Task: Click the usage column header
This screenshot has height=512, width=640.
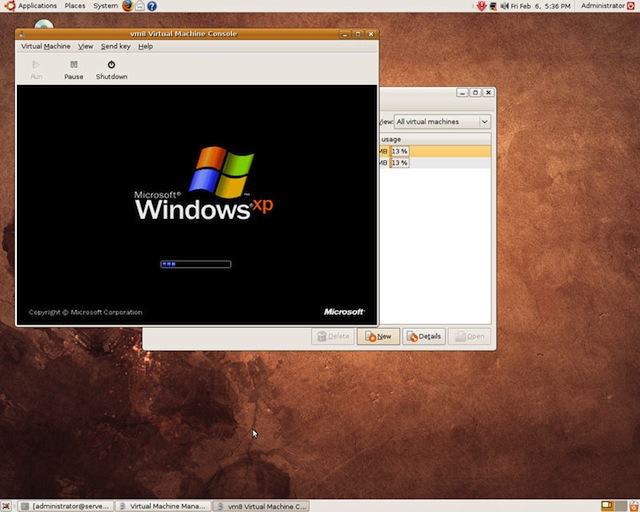Action: point(435,139)
